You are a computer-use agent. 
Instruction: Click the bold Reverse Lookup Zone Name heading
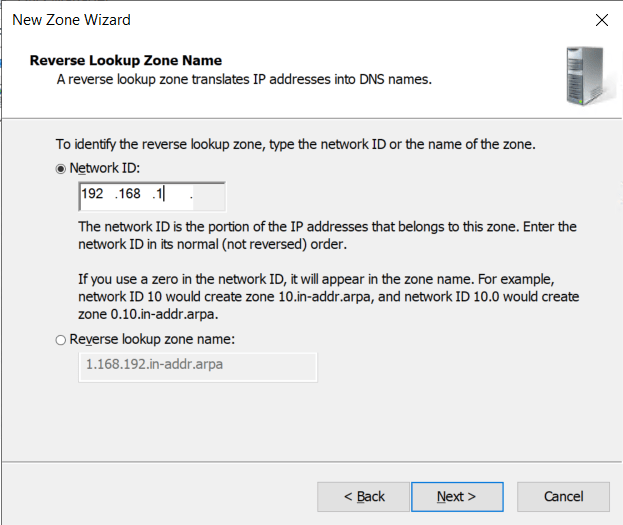click(x=126, y=60)
